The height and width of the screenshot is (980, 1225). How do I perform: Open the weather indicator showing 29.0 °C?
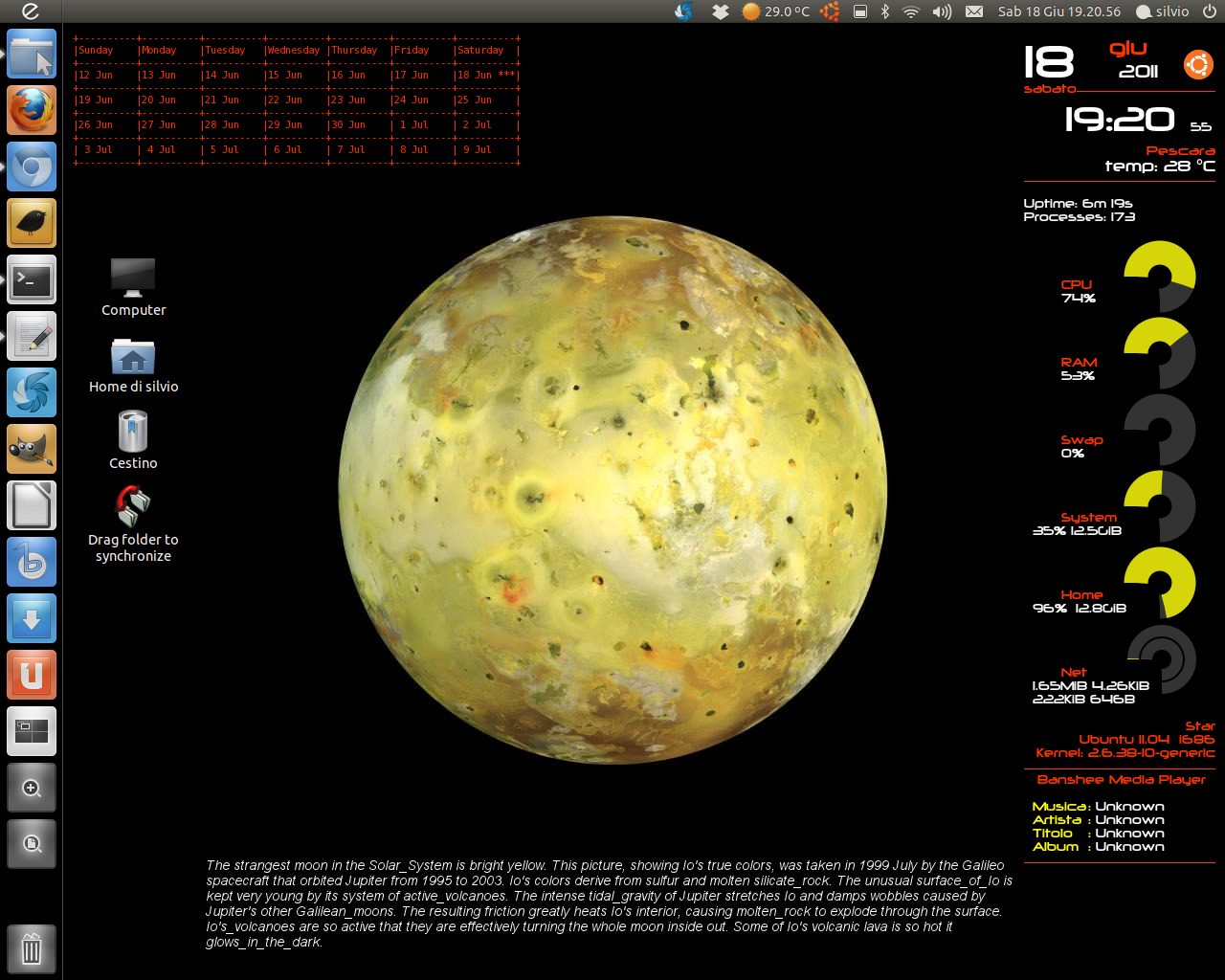click(776, 11)
